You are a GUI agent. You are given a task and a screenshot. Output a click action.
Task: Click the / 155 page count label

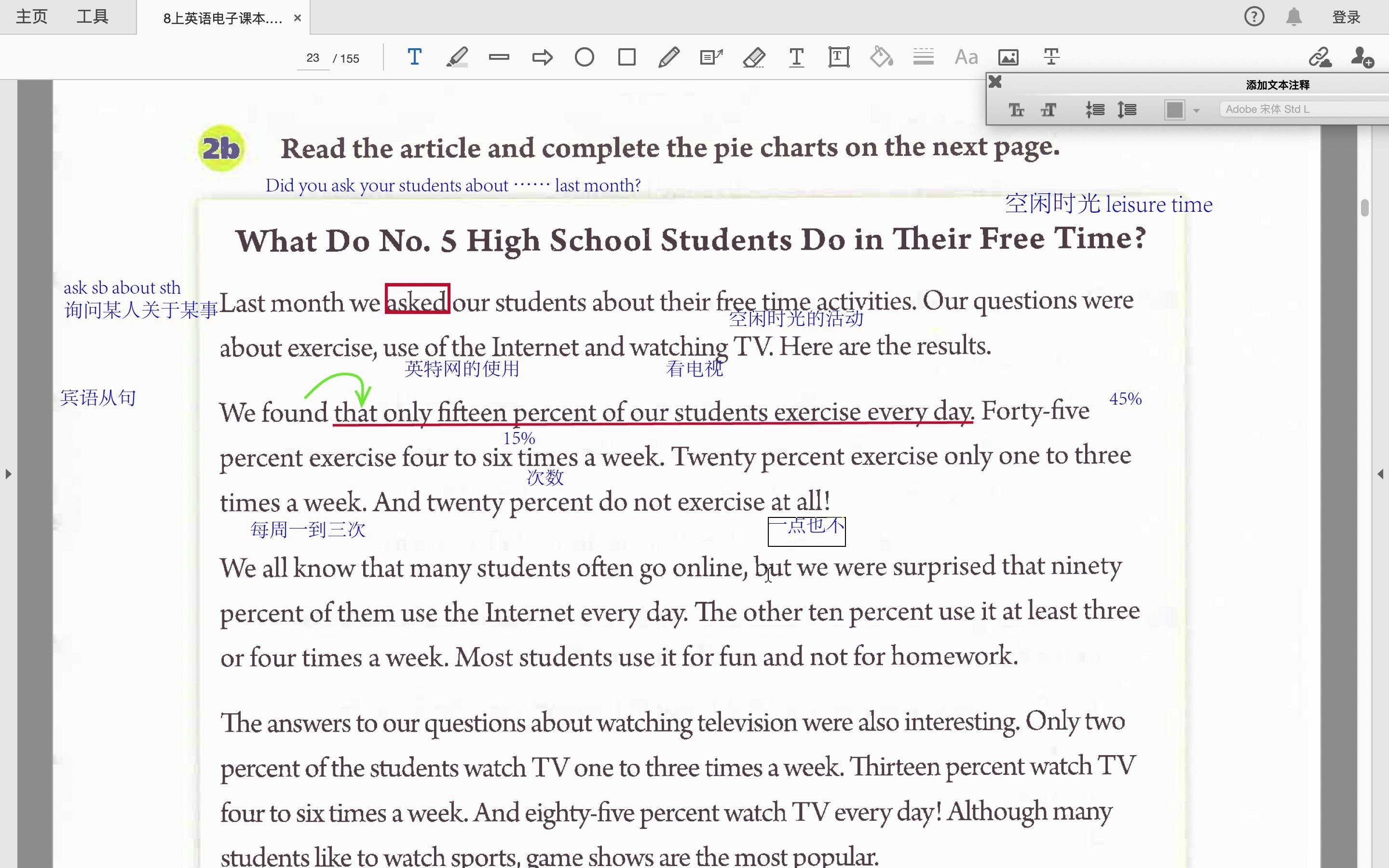coord(346,58)
